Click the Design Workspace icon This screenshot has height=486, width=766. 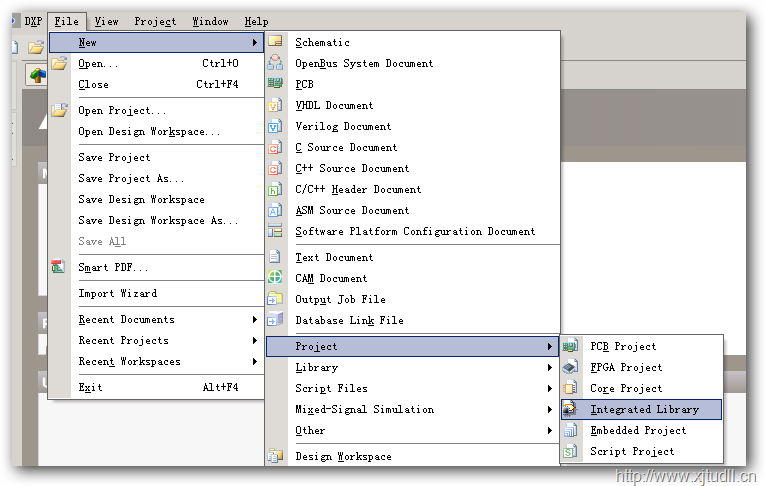point(275,456)
